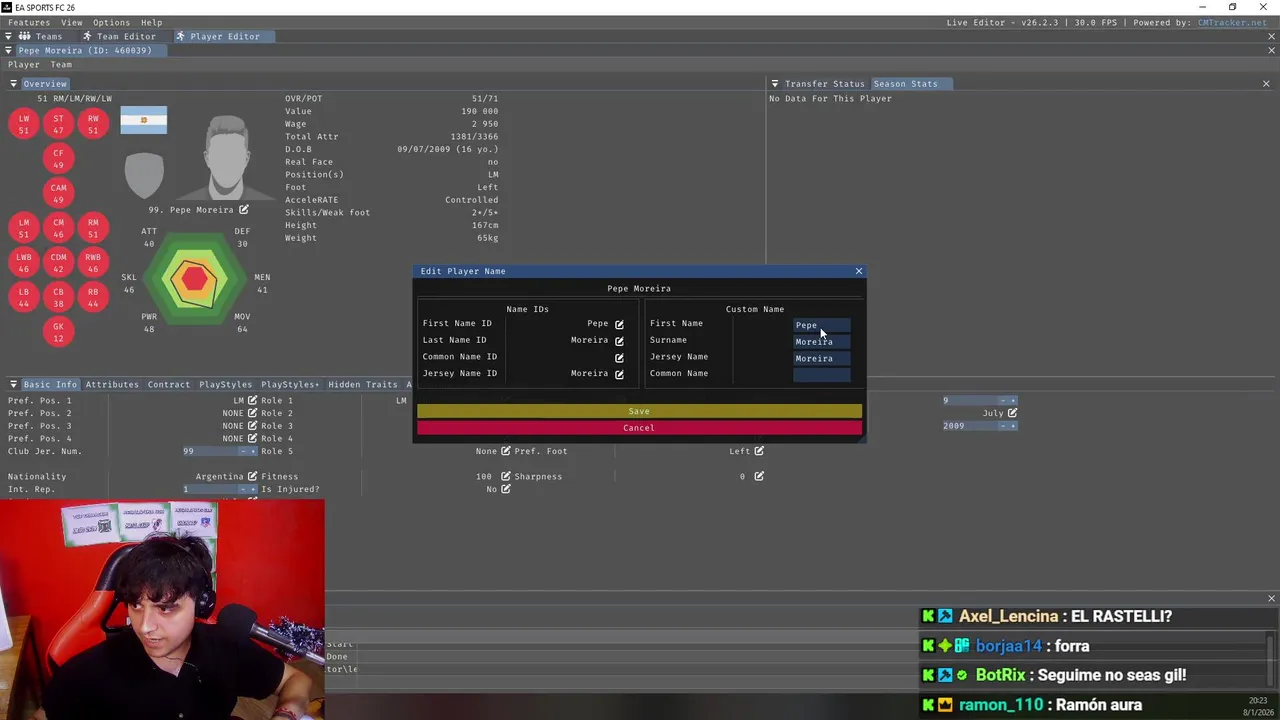Viewport: 1280px width, 720px height.
Task: Switch to the Teams tab
Action: point(41,36)
